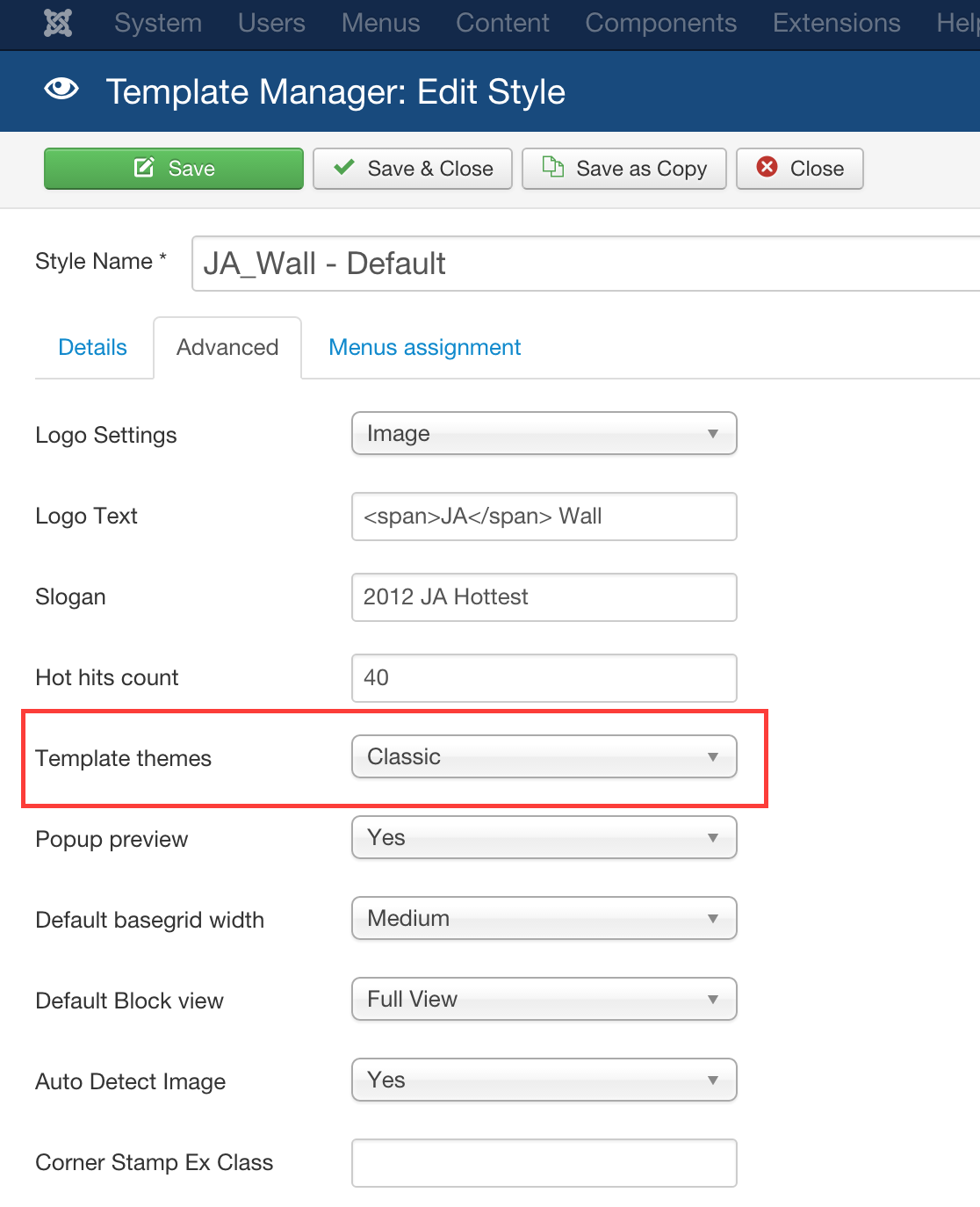Switch to the Menus assignment tab
The height and width of the screenshot is (1207, 980).
(424, 348)
